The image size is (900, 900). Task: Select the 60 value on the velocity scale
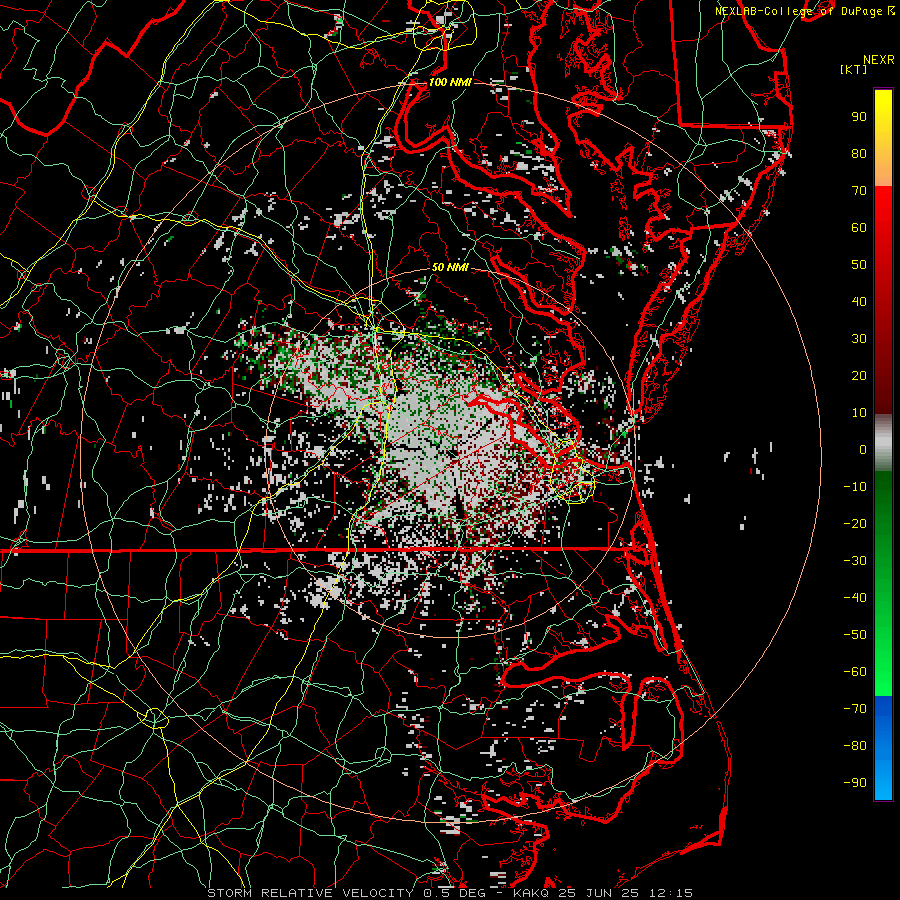coord(859,228)
